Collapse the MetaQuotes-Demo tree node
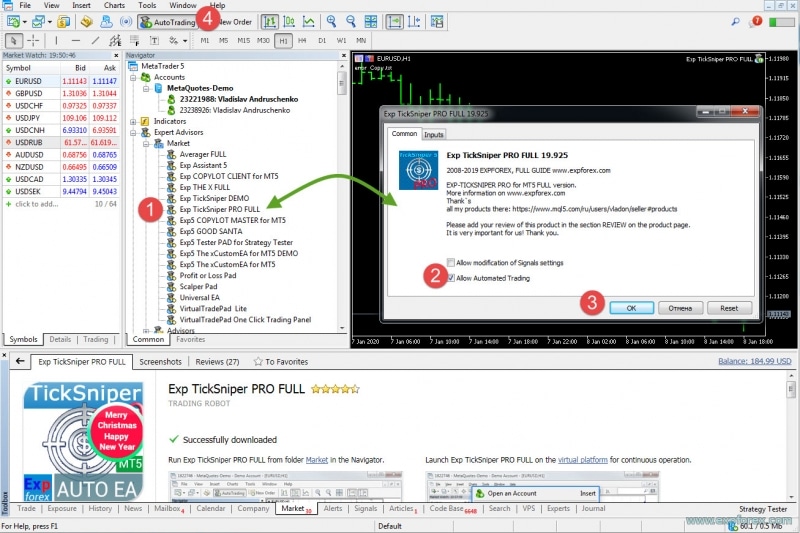The height and width of the screenshot is (533, 800). point(146,88)
